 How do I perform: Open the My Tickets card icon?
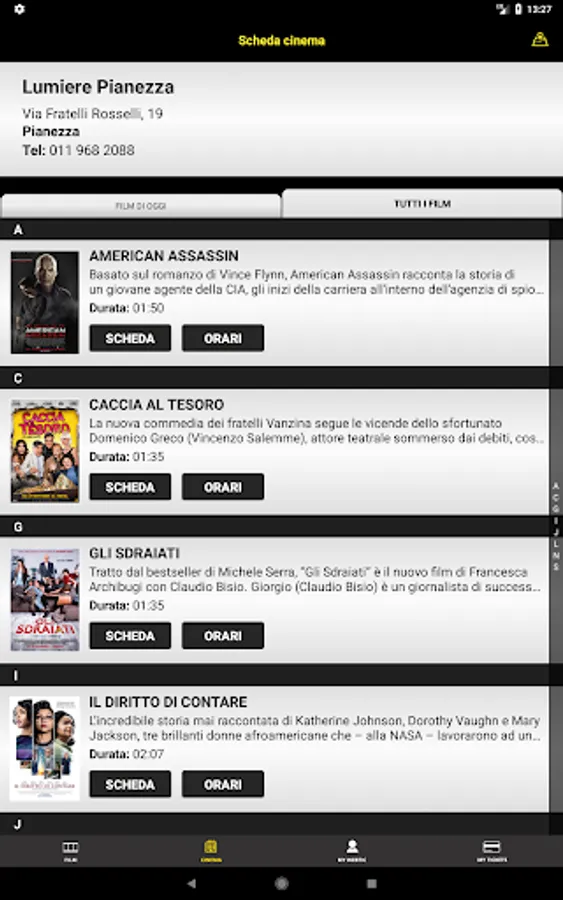pos(492,851)
